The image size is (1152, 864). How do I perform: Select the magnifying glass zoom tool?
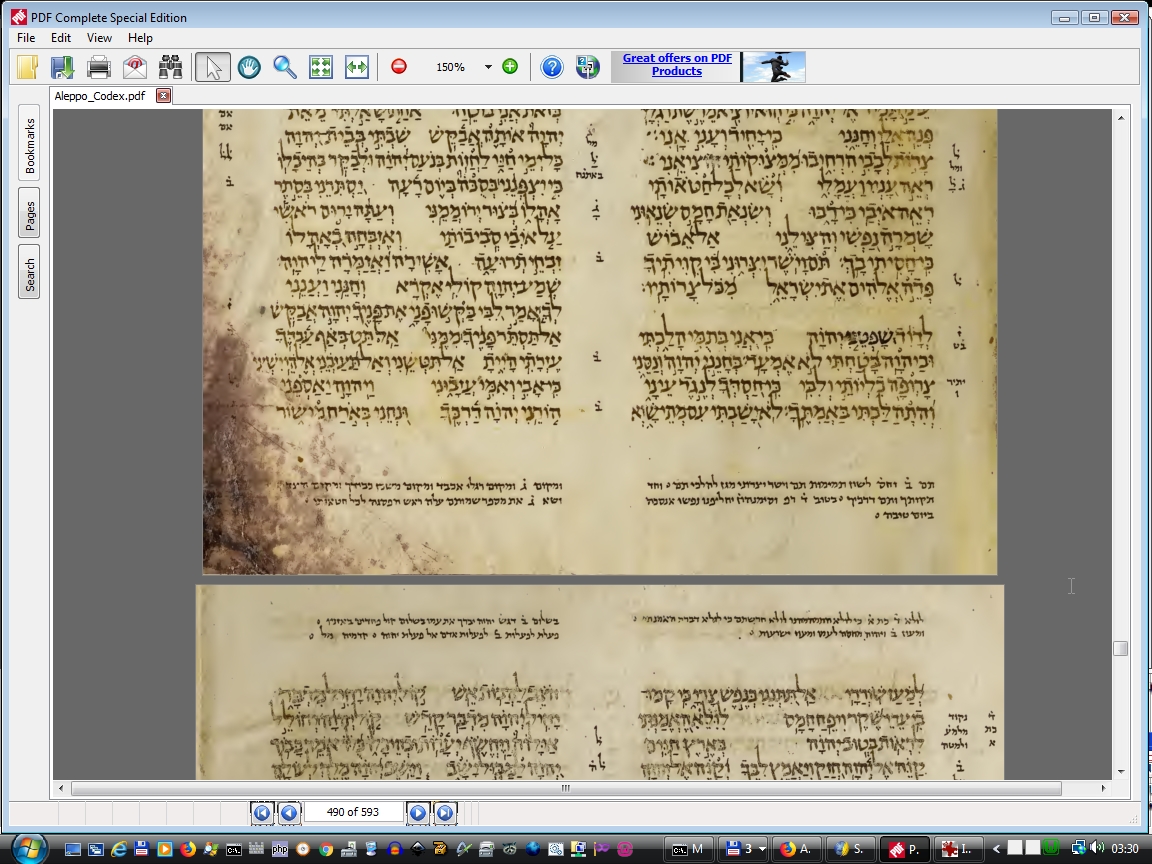tap(285, 67)
